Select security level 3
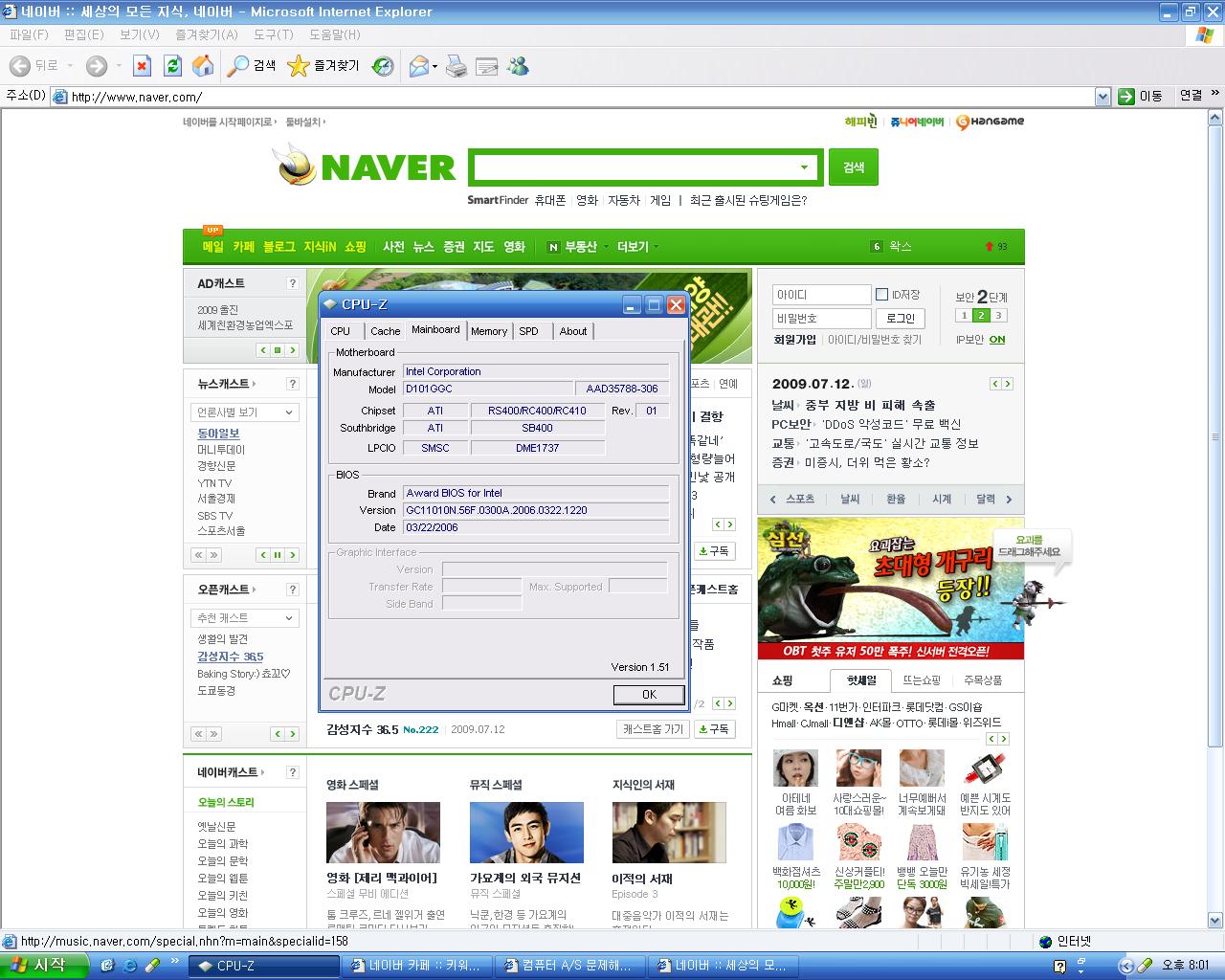 point(998,316)
